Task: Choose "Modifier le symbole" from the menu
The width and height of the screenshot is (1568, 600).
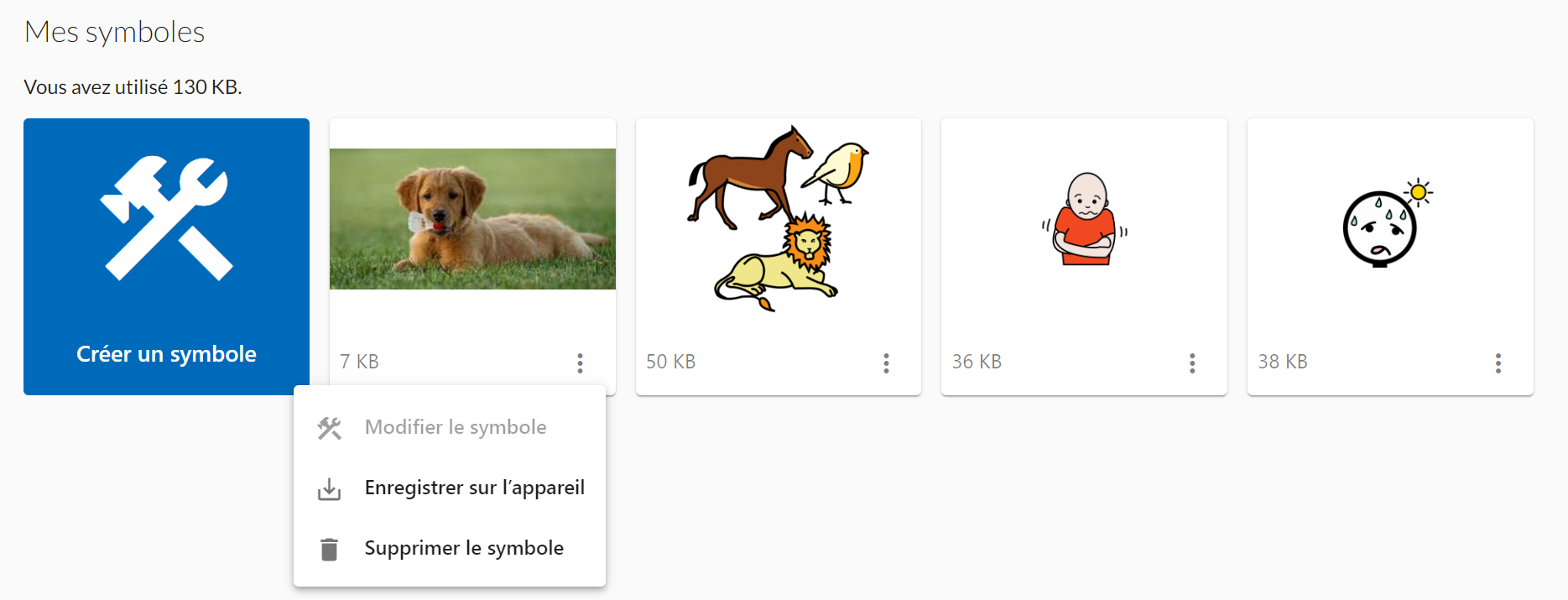Action: pyautogui.click(x=455, y=427)
